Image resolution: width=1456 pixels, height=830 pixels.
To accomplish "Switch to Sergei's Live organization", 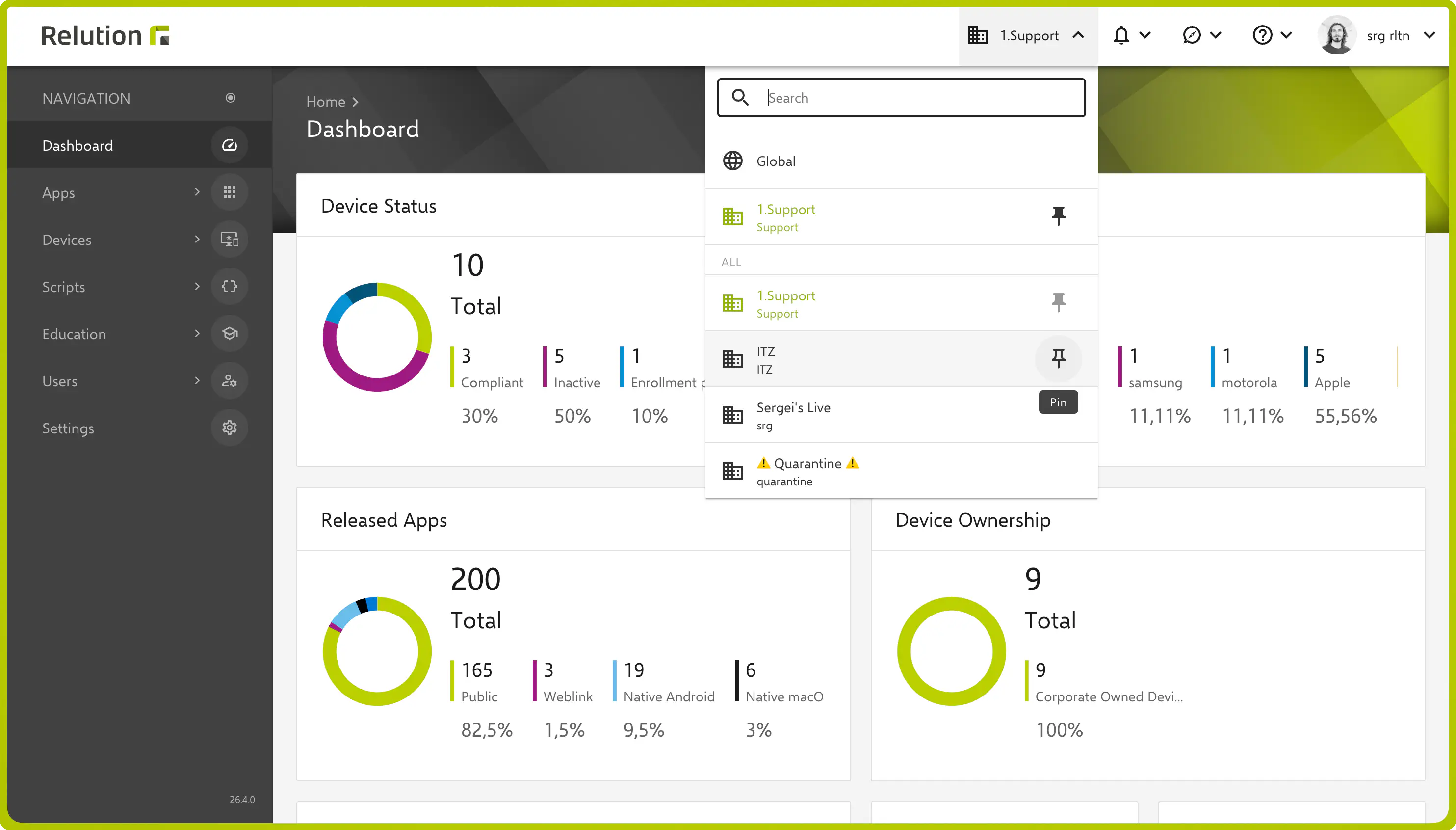I will (x=901, y=415).
